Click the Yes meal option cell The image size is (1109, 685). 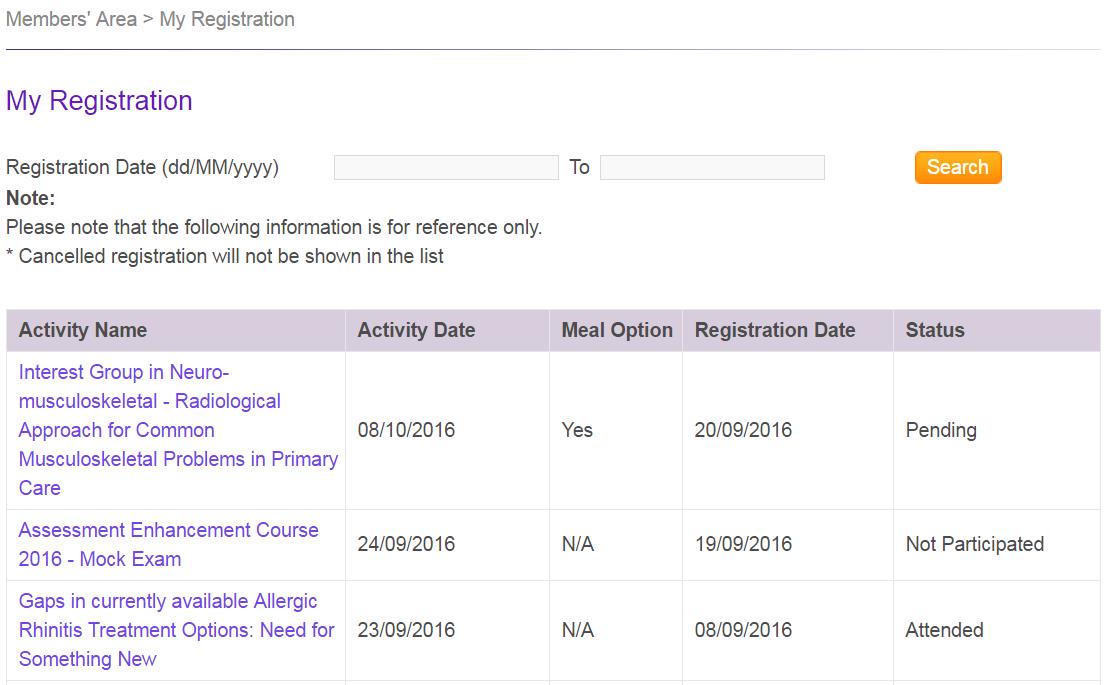(577, 430)
